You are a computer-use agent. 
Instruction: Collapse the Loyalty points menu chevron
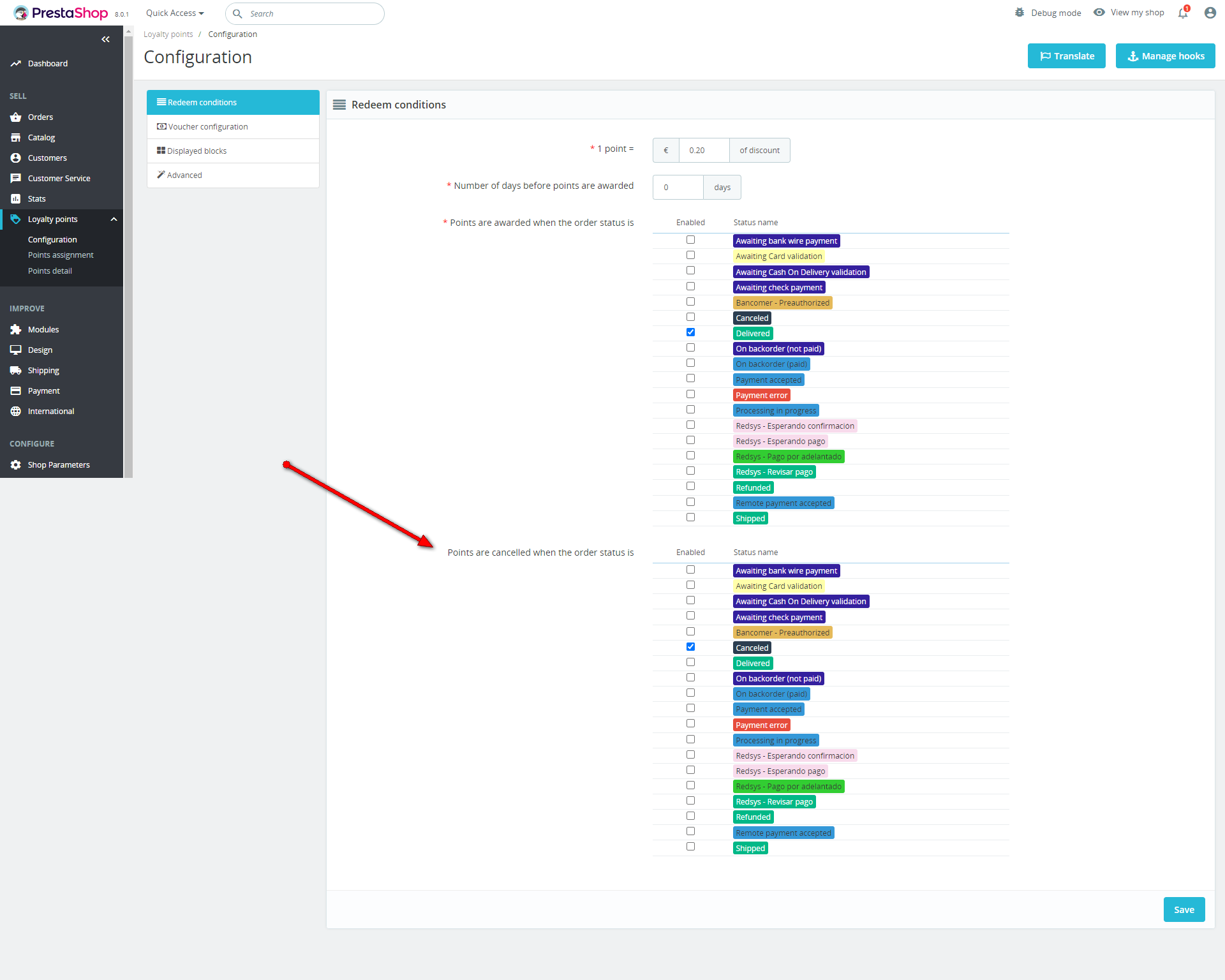114,219
